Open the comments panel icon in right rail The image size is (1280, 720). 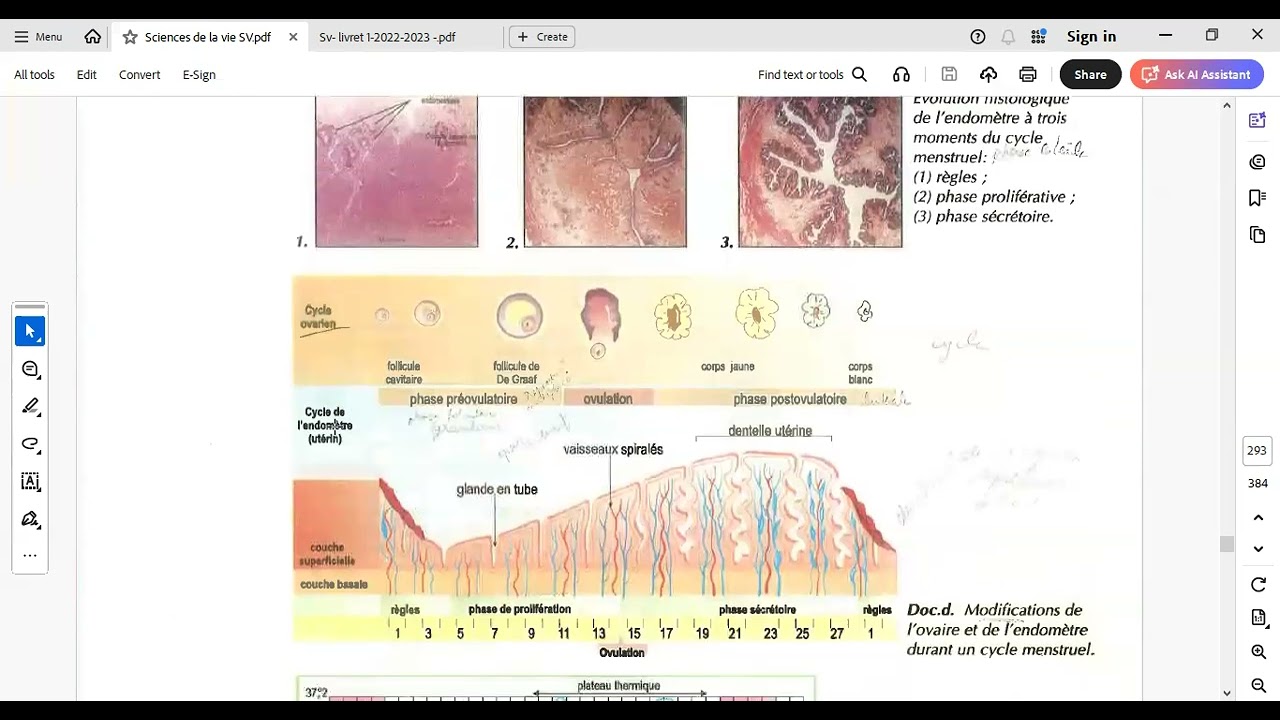tap(1258, 162)
